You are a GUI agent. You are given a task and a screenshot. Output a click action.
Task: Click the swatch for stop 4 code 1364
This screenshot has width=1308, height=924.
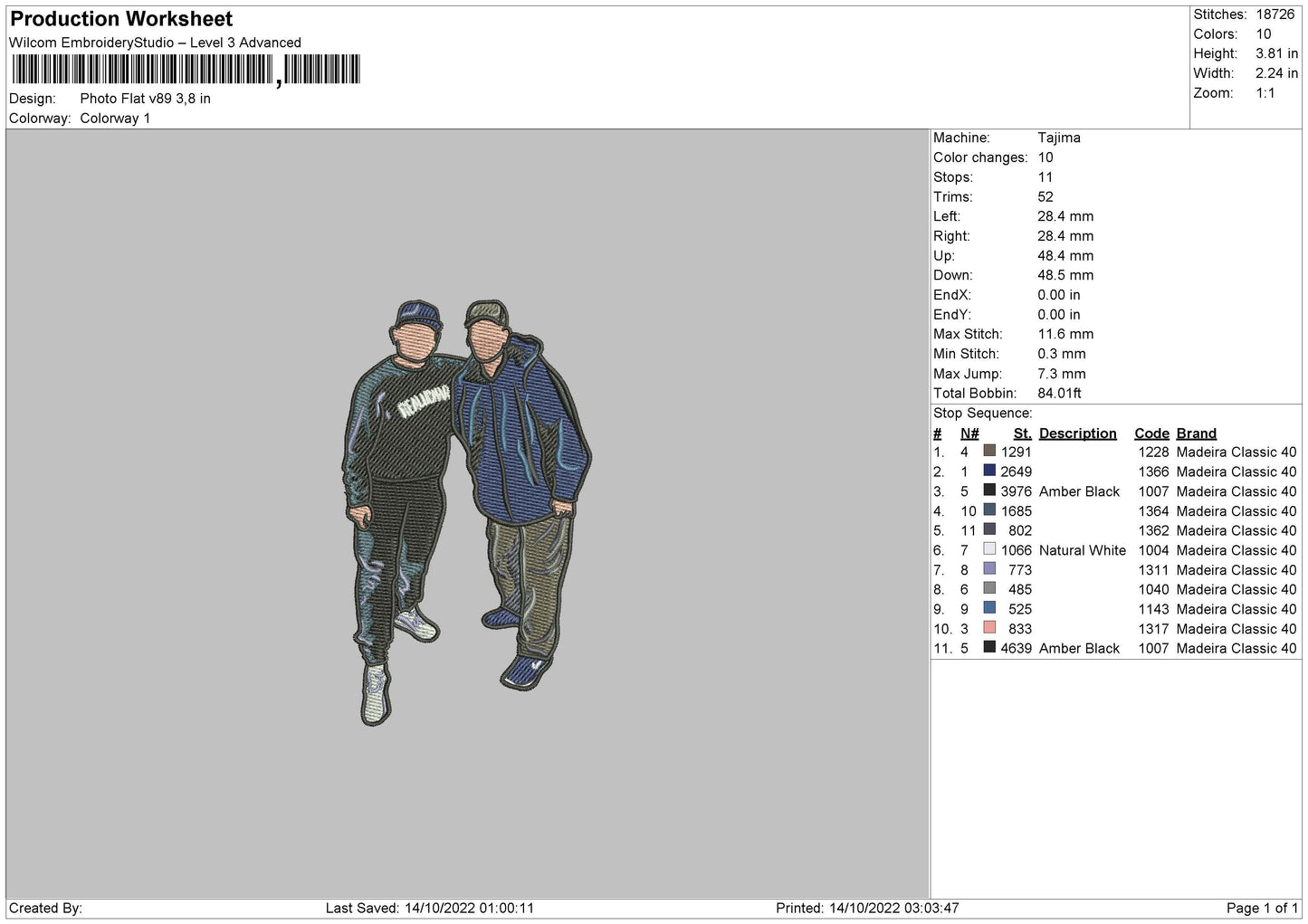[x=989, y=510]
